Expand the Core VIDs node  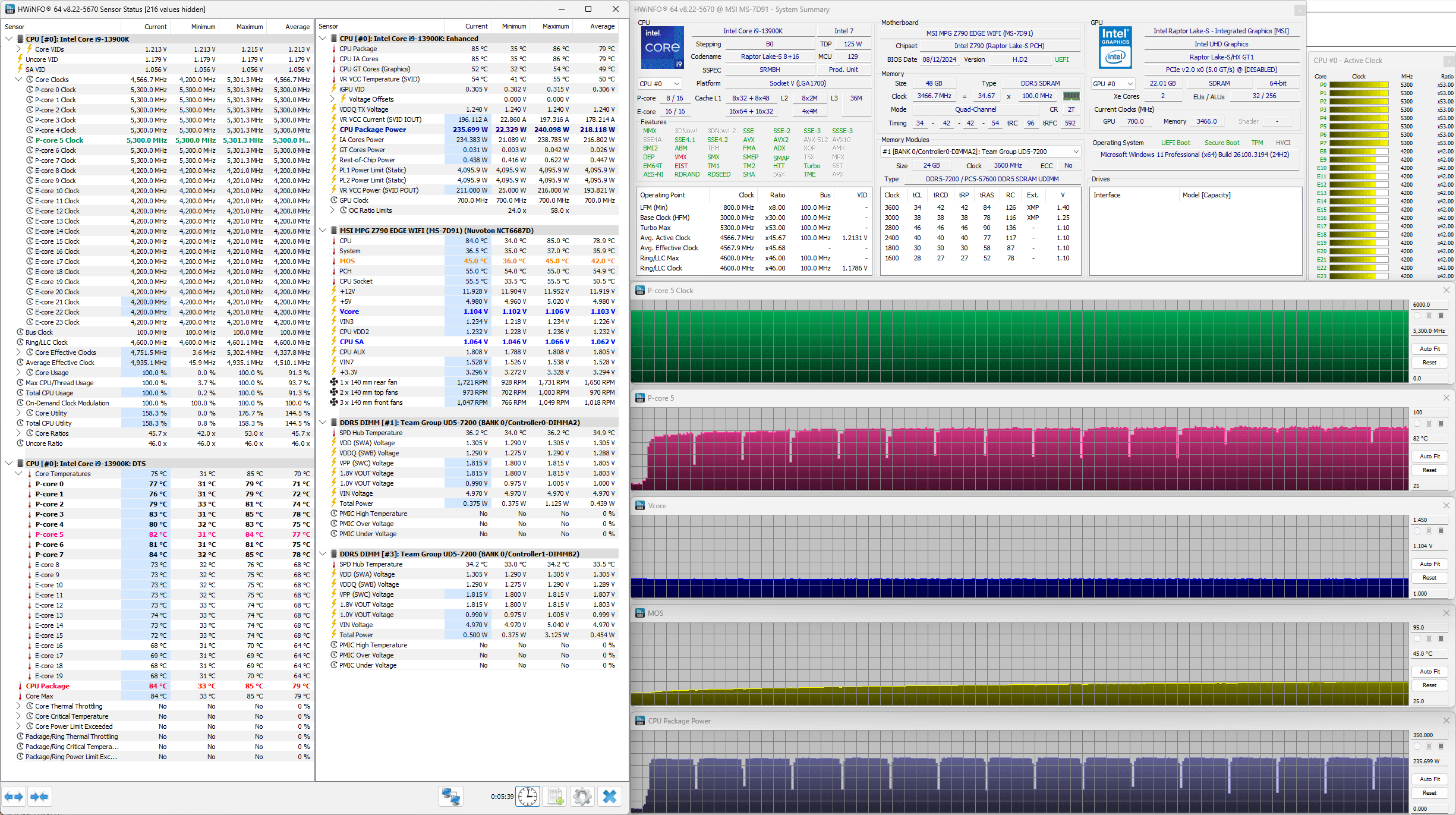click(18, 49)
